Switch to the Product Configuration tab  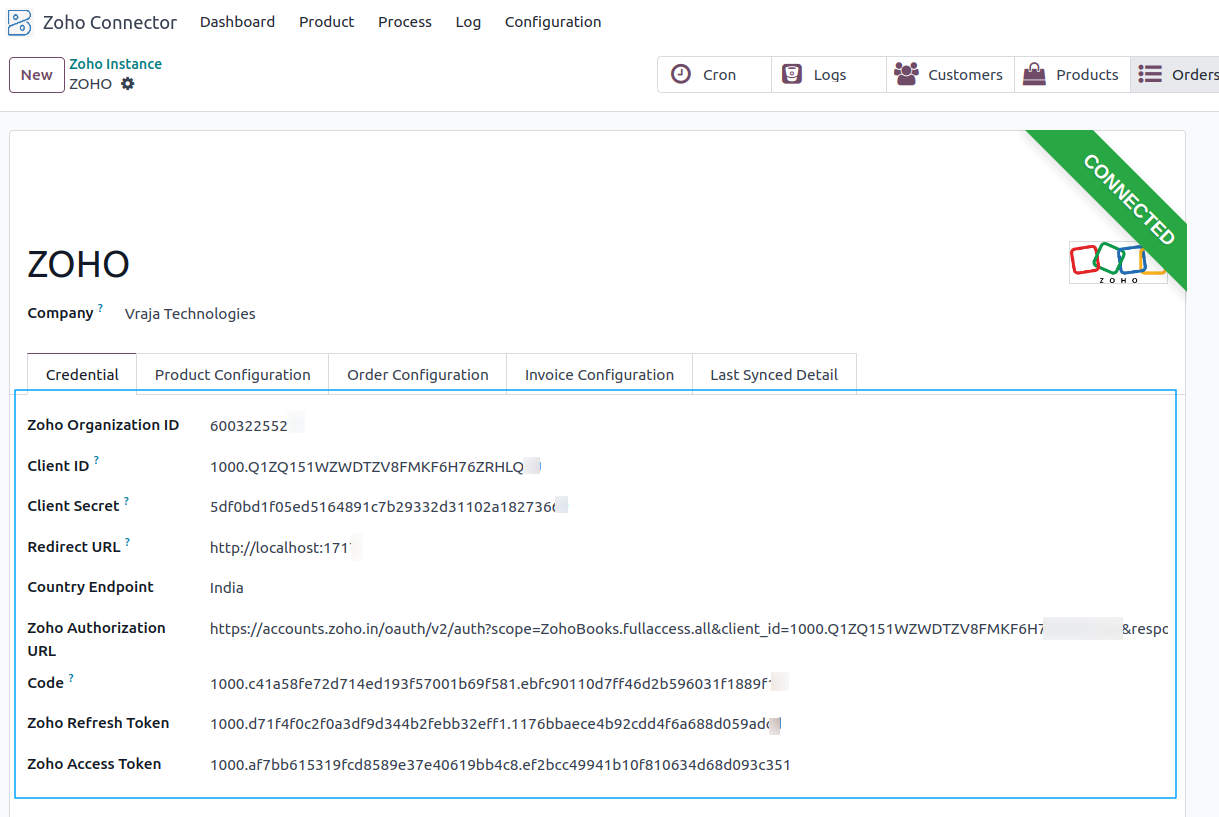pos(233,374)
